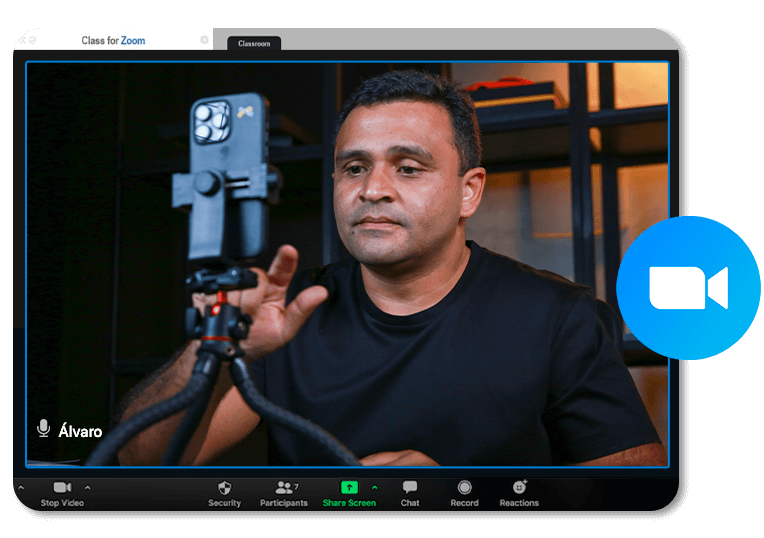Click the Álvaro name label

pos(80,431)
